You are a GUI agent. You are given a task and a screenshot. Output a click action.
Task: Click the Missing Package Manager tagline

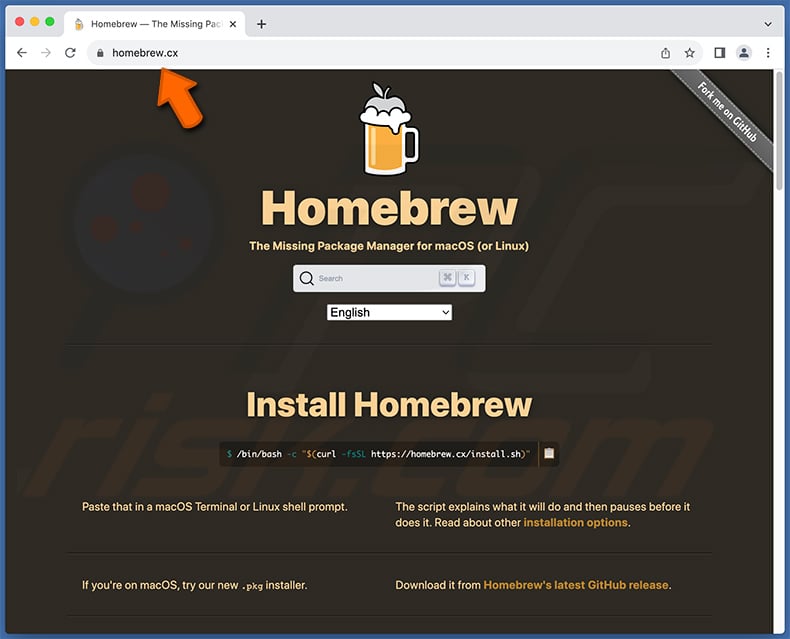(389, 246)
